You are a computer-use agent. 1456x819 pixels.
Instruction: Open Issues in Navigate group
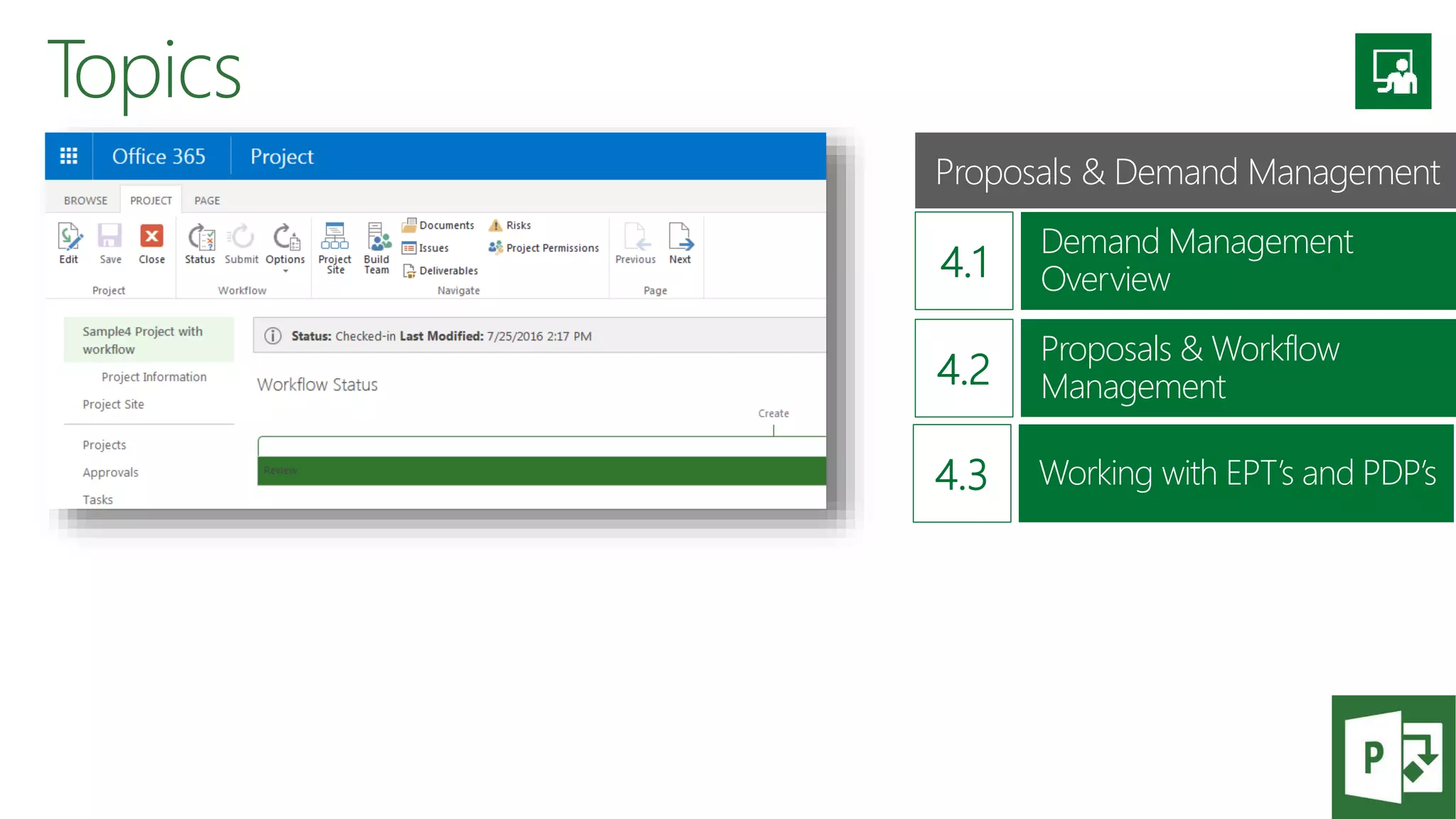point(425,248)
